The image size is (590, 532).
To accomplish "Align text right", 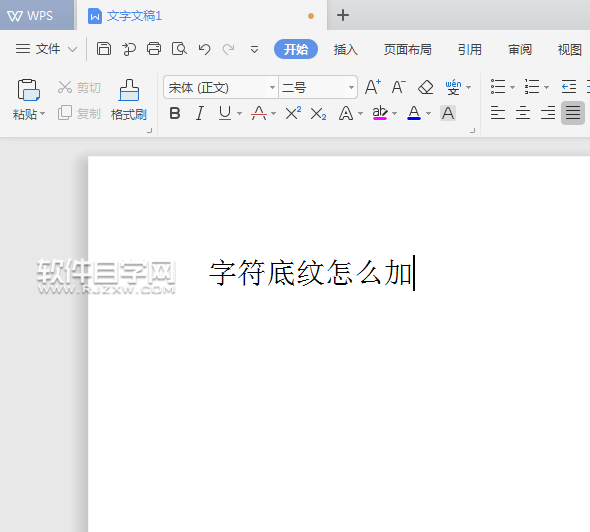I will [x=548, y=113].
